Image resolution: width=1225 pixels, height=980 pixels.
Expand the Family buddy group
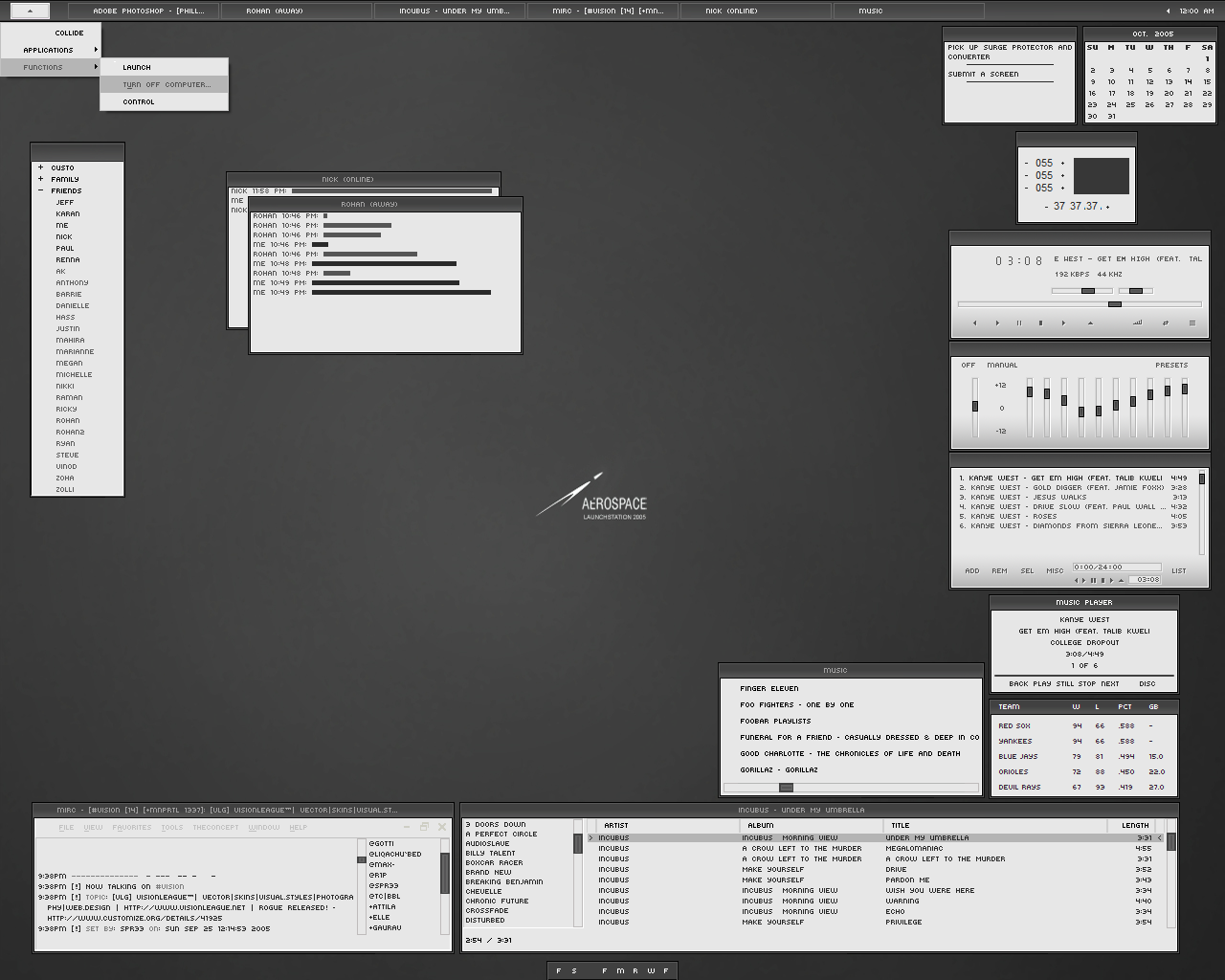point(40,179)
